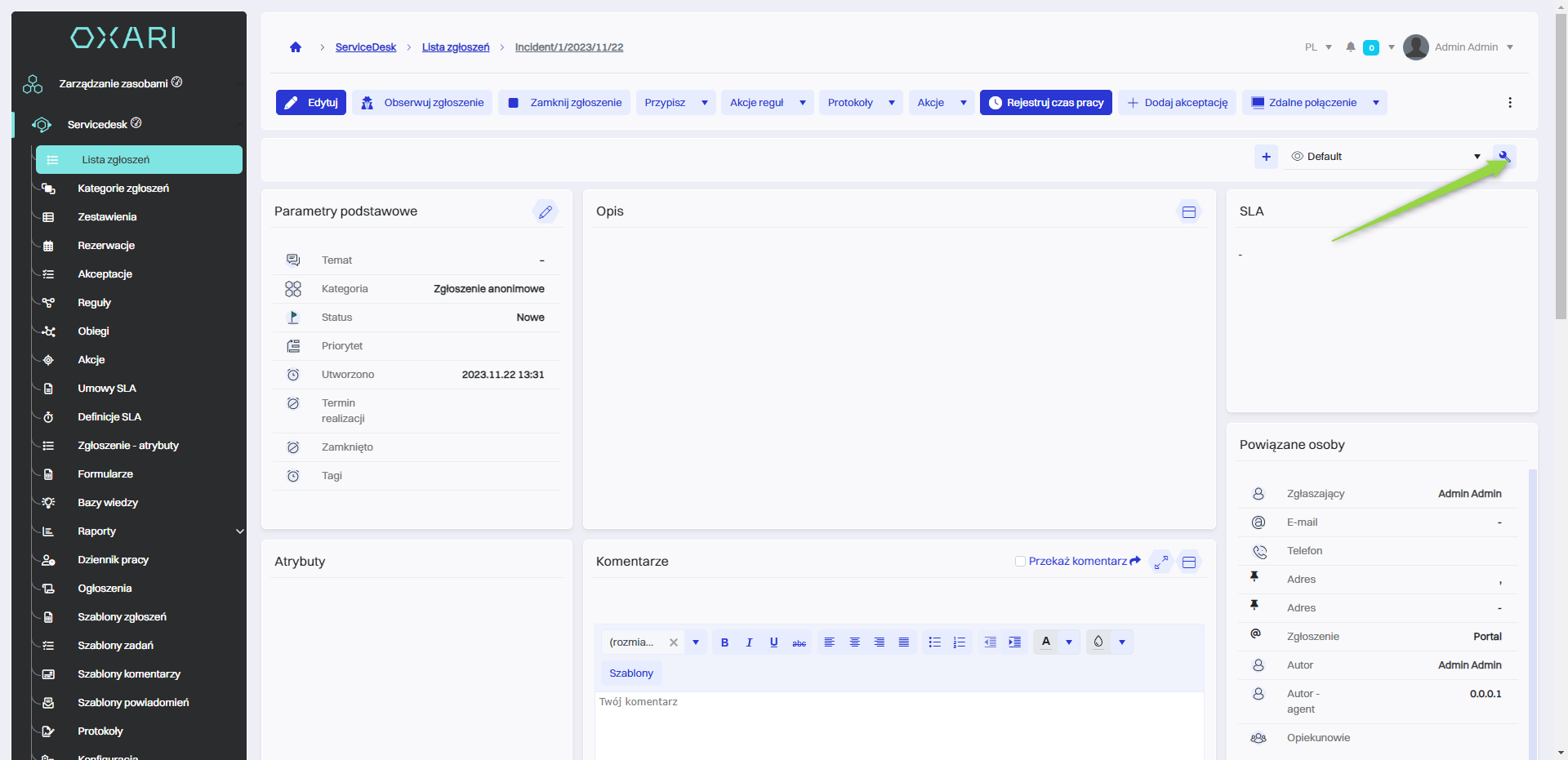
Task: Open Kategorie zgłoszeń in the sidebar
Action: (x=123, y=189)
